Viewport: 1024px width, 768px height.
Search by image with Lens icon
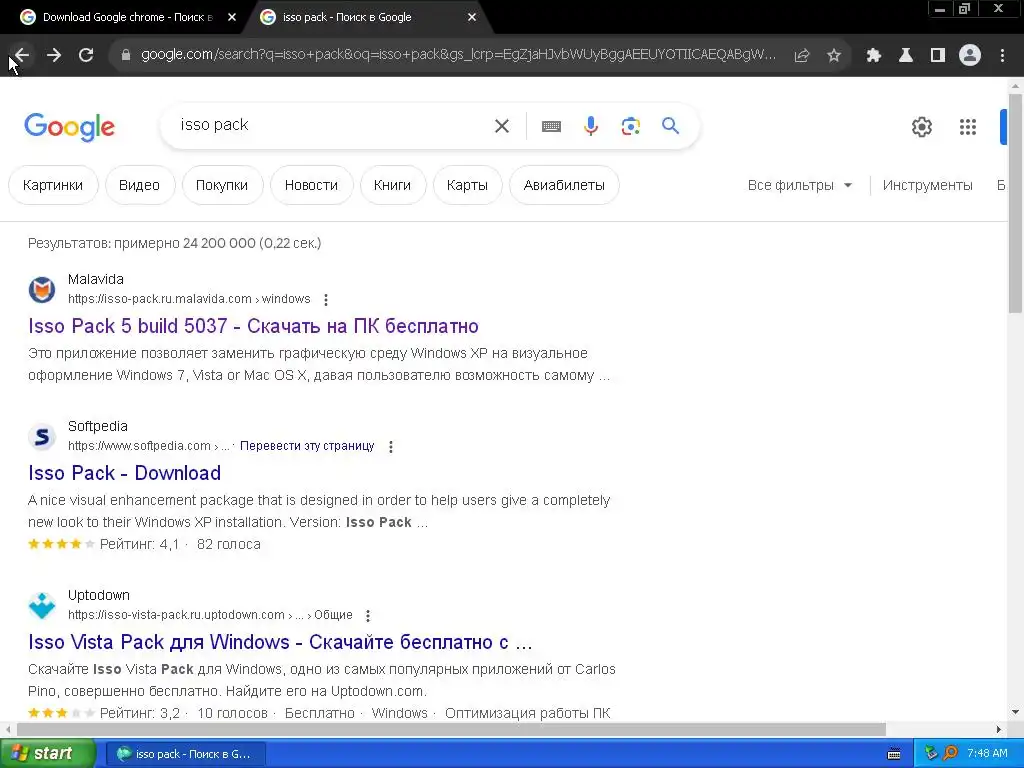click(630, 126)
